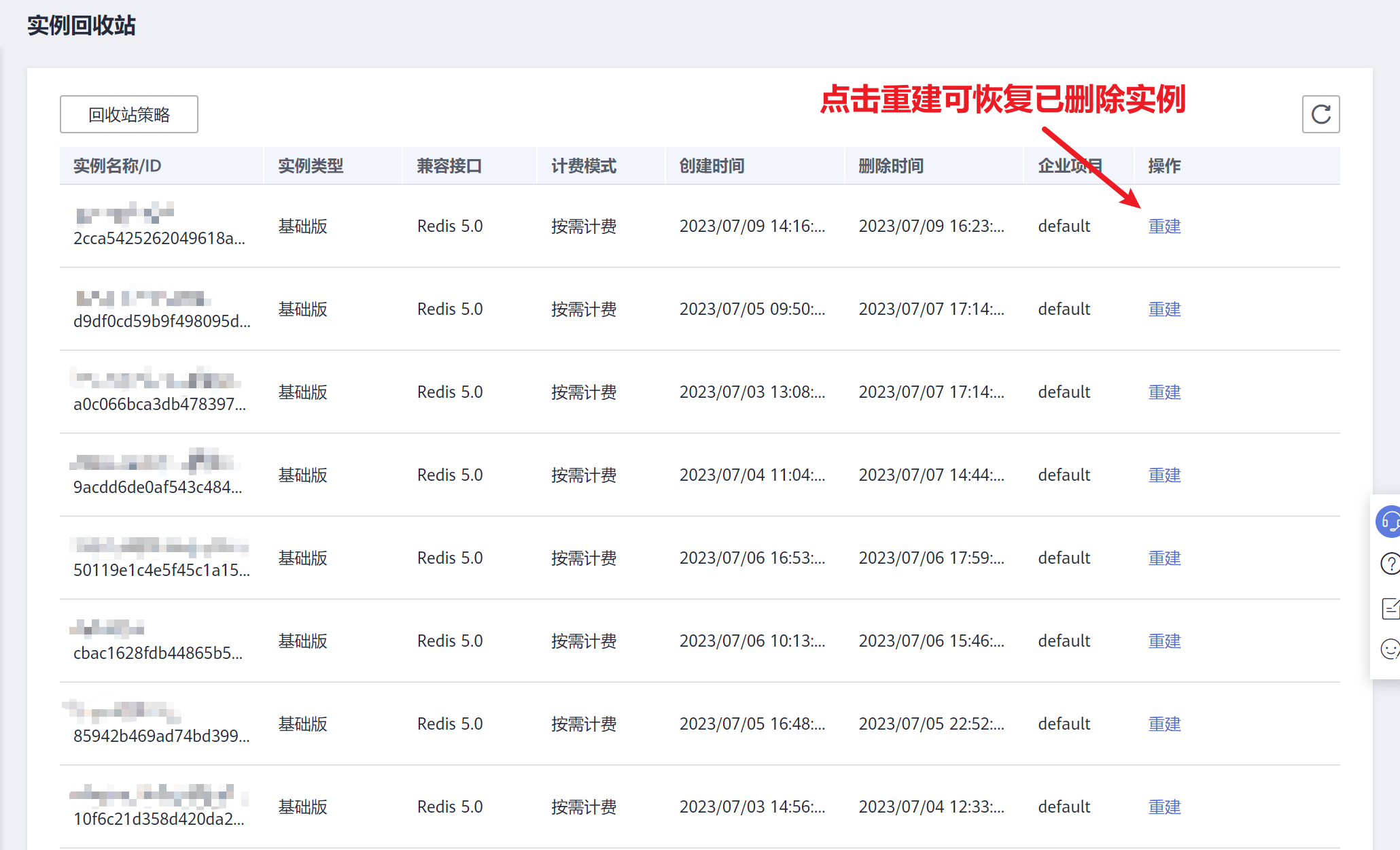Viewport: 1400px width, 850px height.
Task: Click the 删除时间 column header
Action: pos(890,166)
